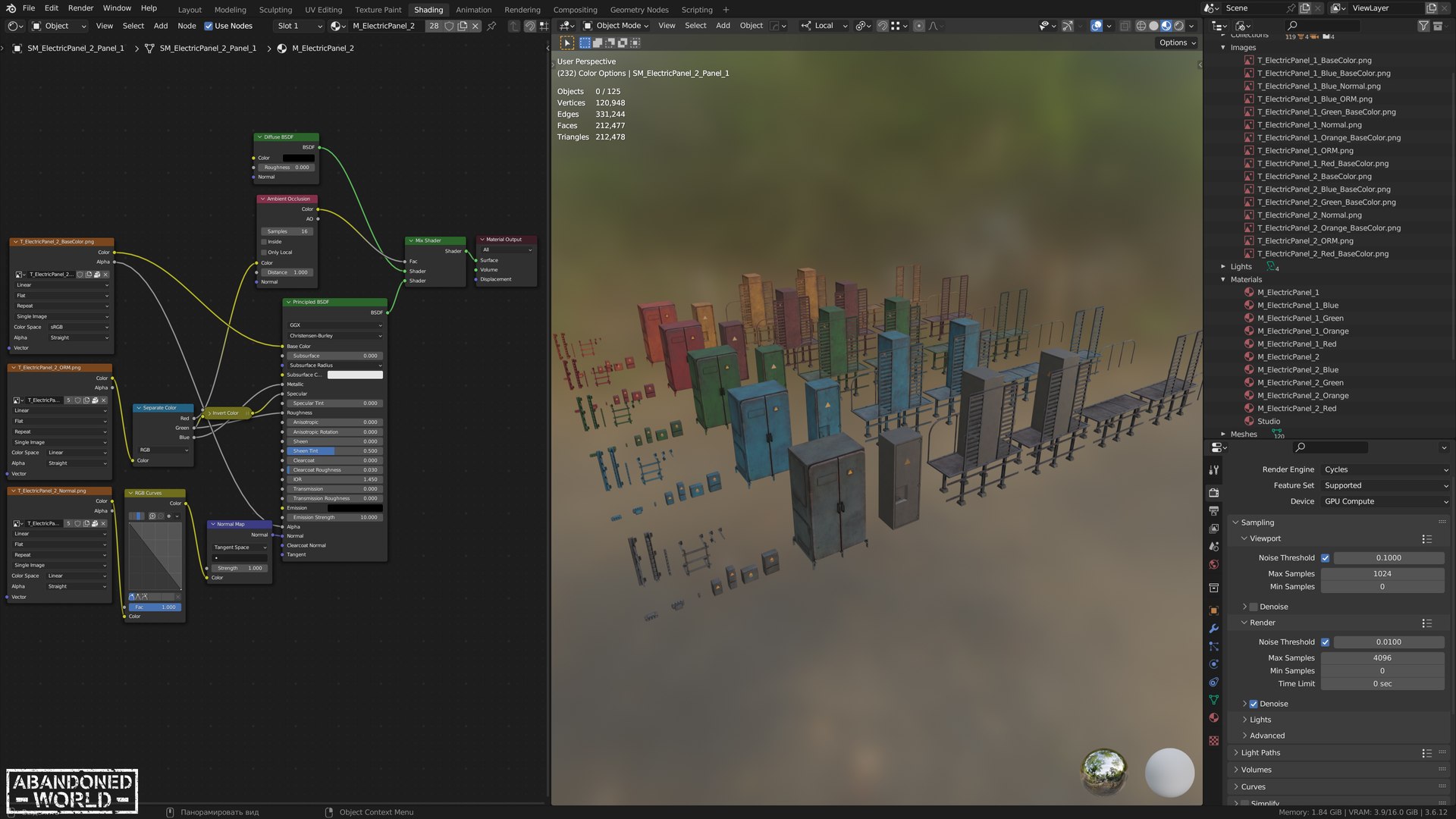This screenshot has height=819, width=1456.
Task: Switch to the Texture Paint workspace tab
Action: coord(378,10)
